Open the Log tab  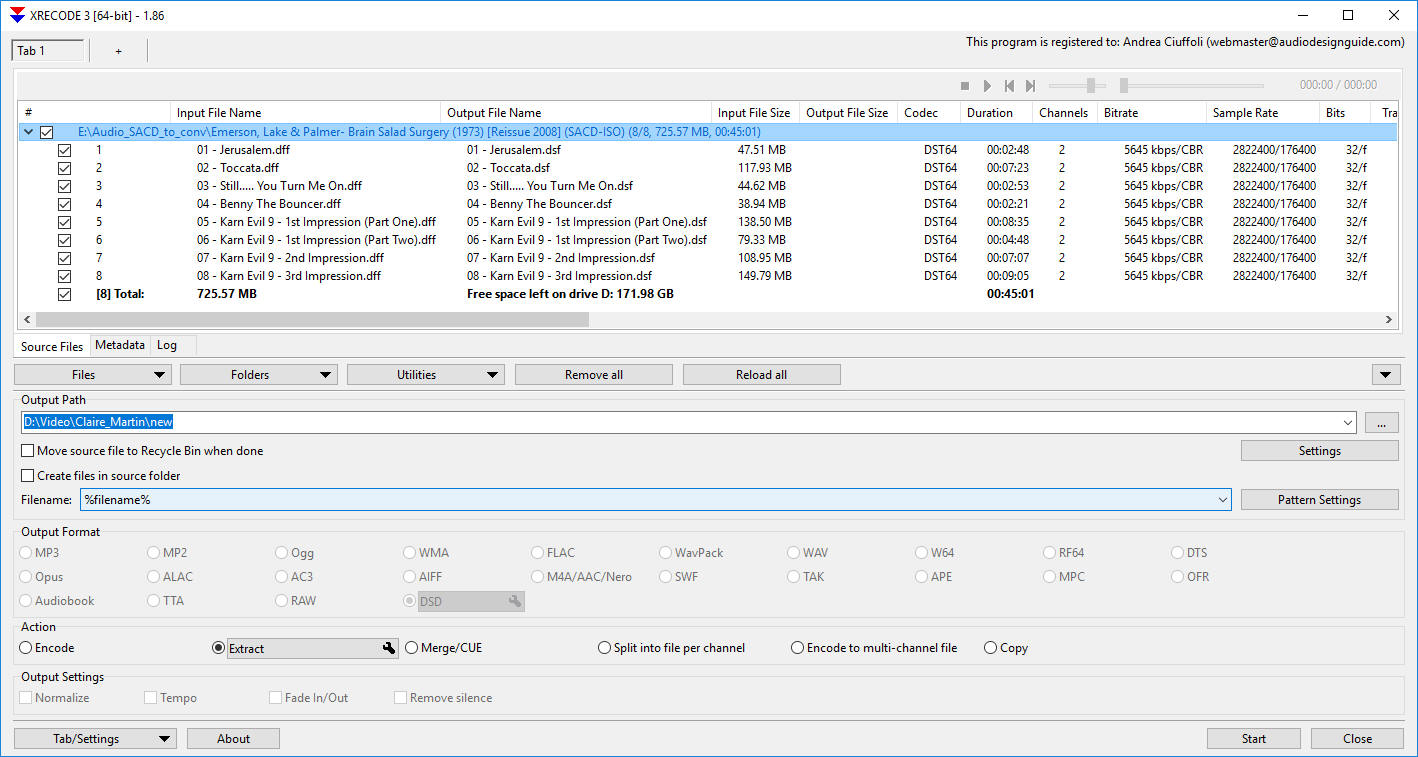167,345
